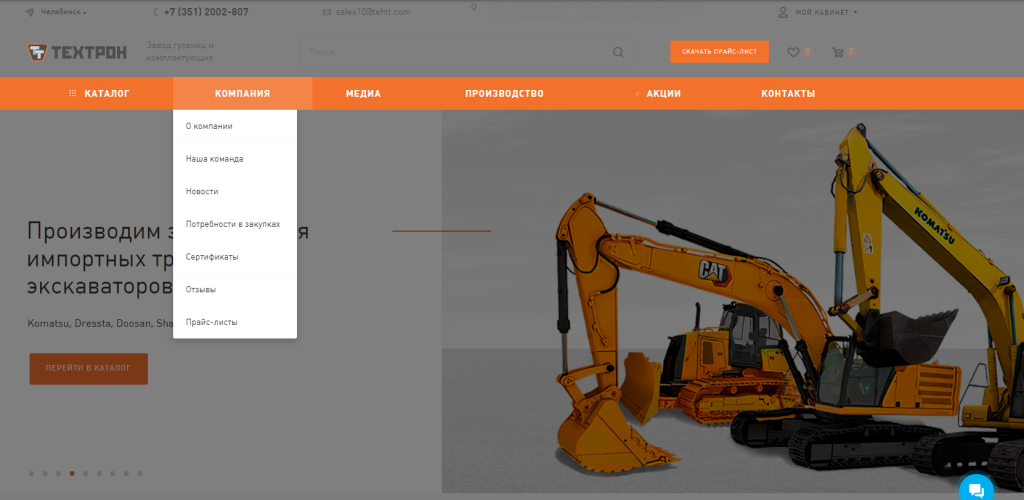
Task: Select the active orange slider dot
Action: (72, 473)
